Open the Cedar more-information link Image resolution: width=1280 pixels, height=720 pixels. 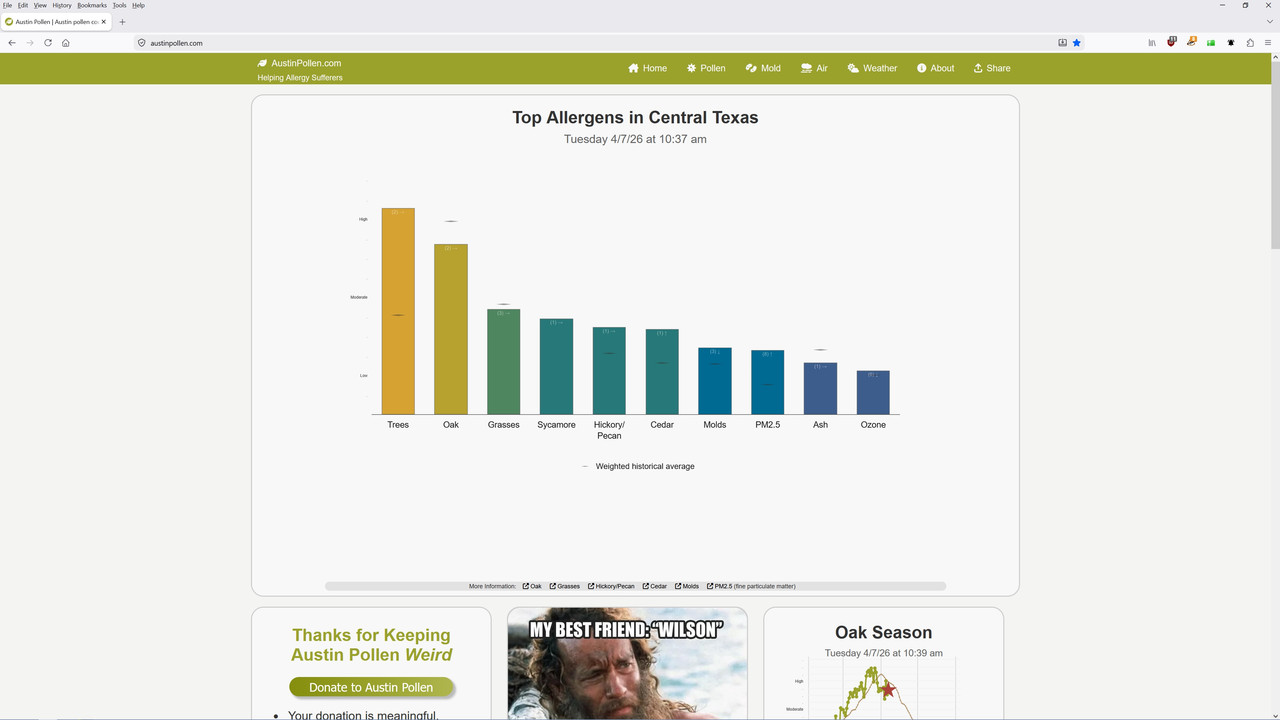[x=654, y=586]
